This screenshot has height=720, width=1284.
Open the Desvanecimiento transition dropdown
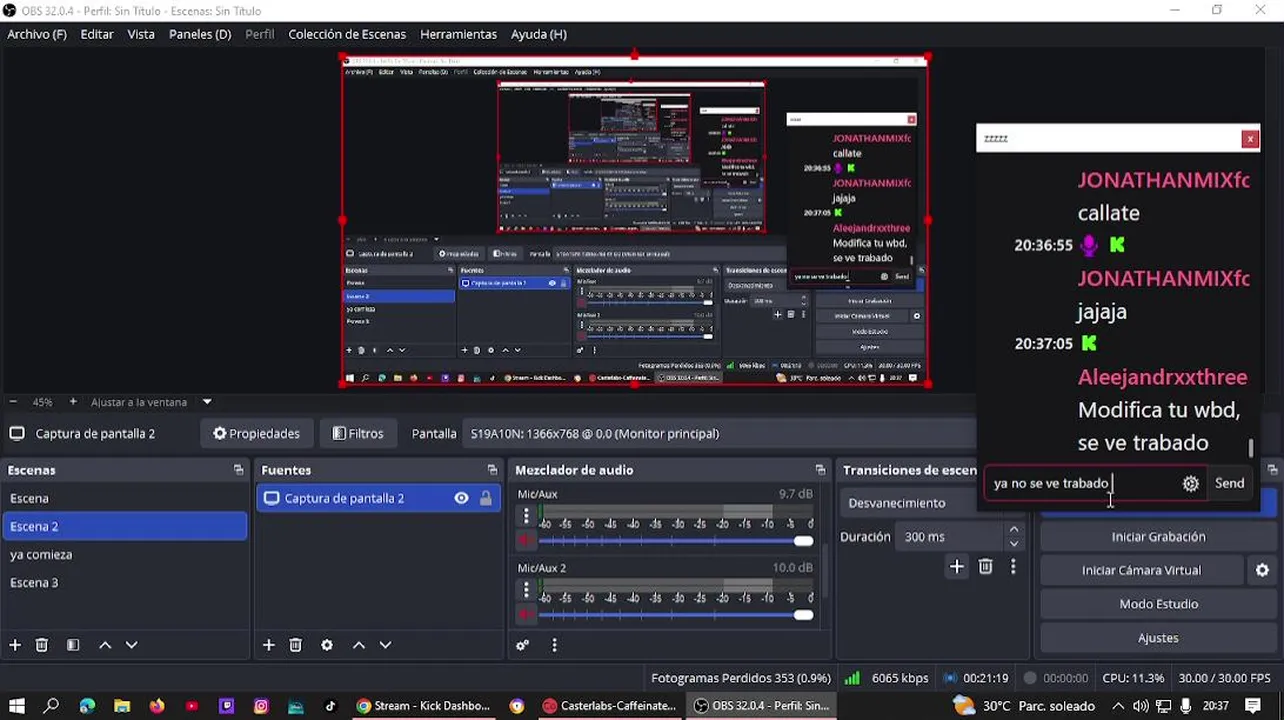click(936, 503)
